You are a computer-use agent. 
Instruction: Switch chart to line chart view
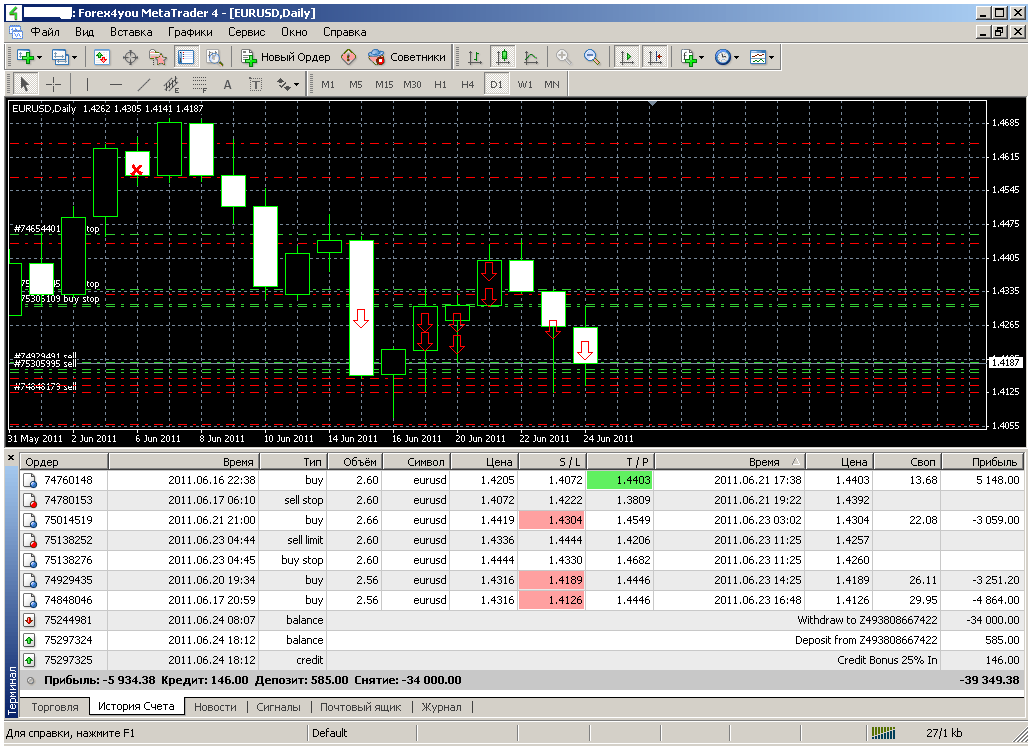tap(531, 57)
